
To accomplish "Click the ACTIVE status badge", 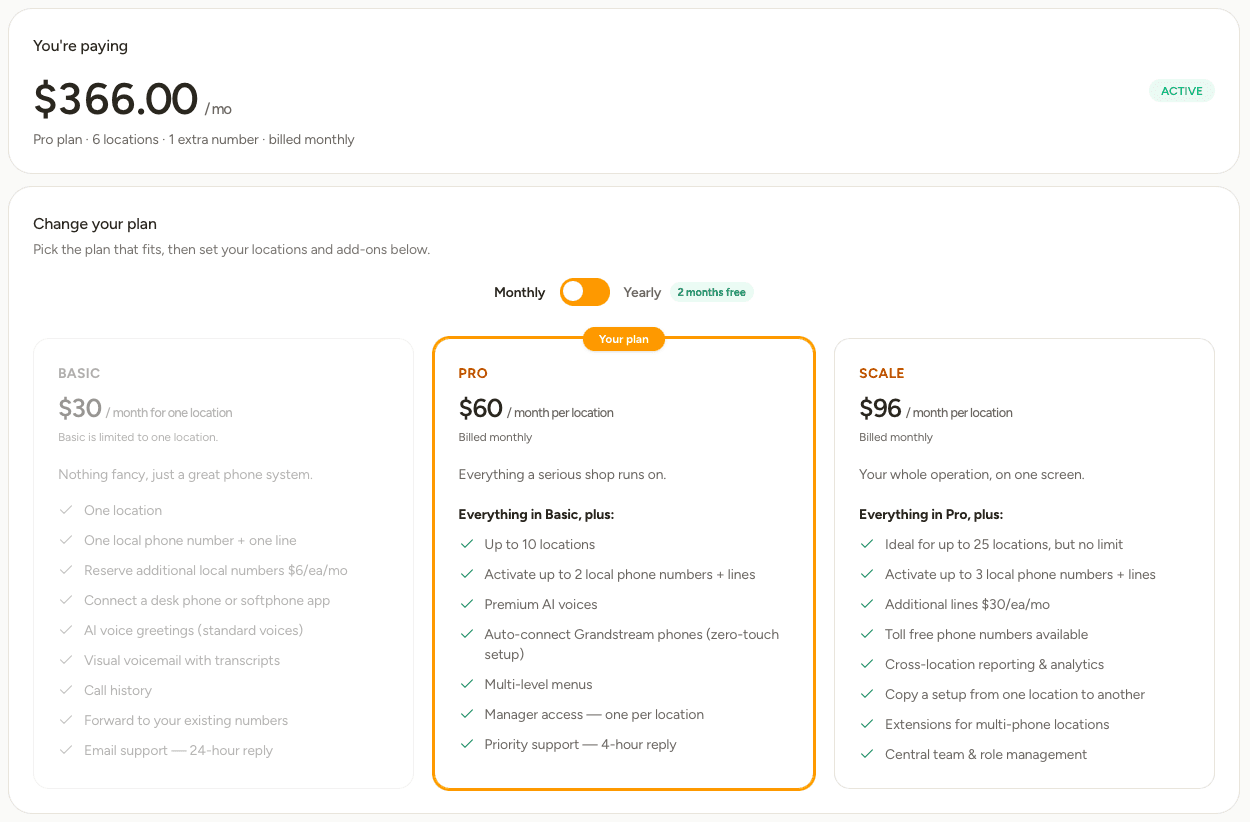I will (1181, 91).
